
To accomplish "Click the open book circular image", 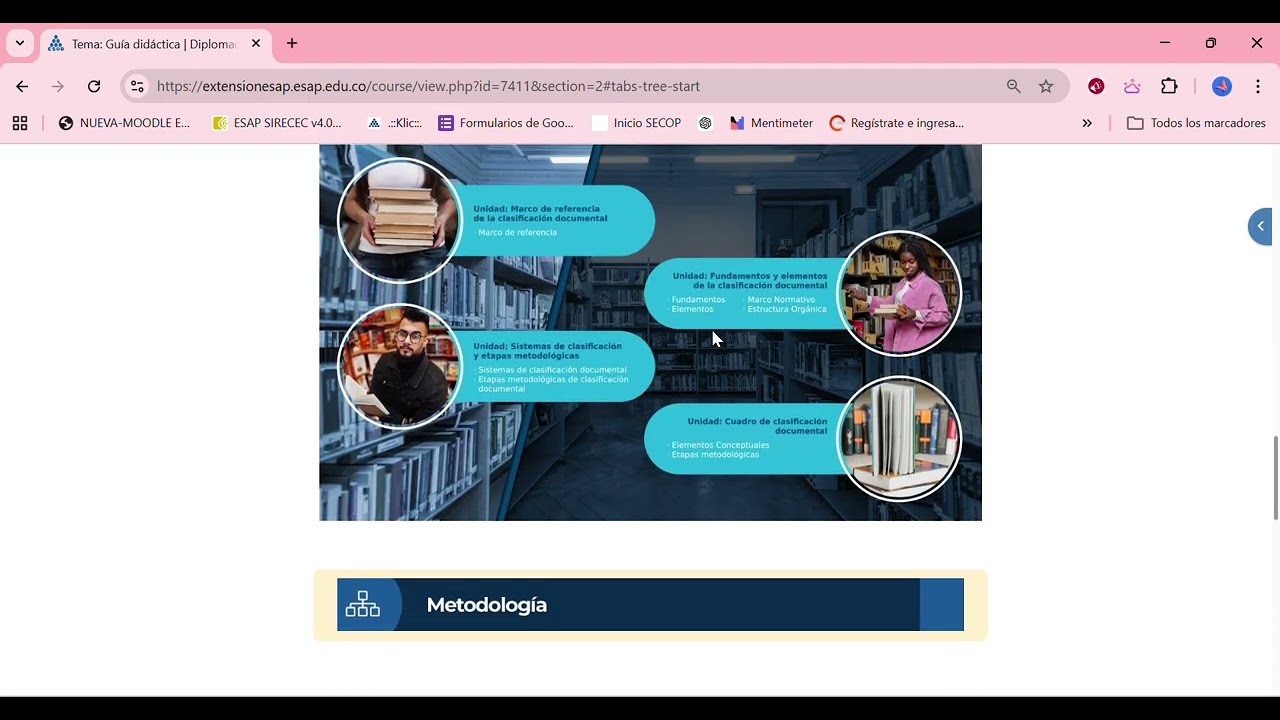I will point(899,438).
